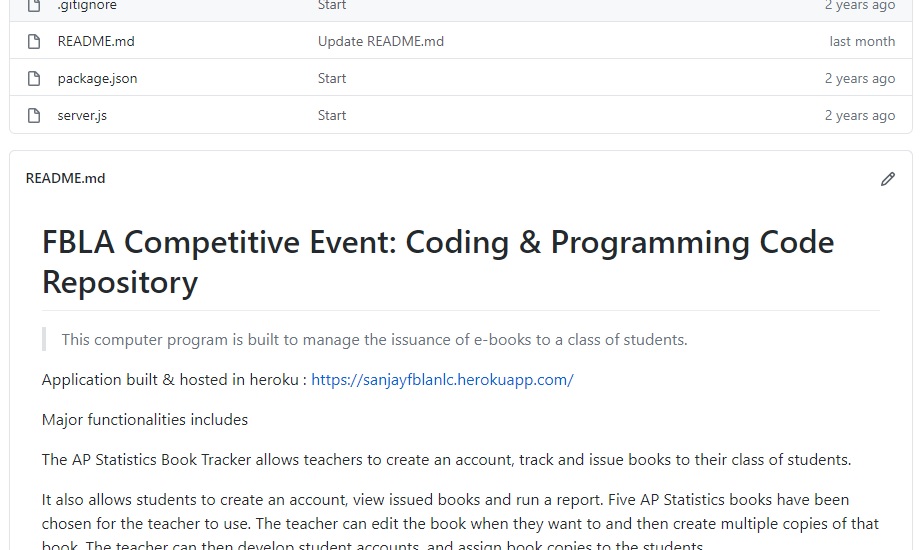Visit the sanjayfblanlc.herokuapp.com link
Viewport: 921px width, 550px height.
[x=442, y=380]
